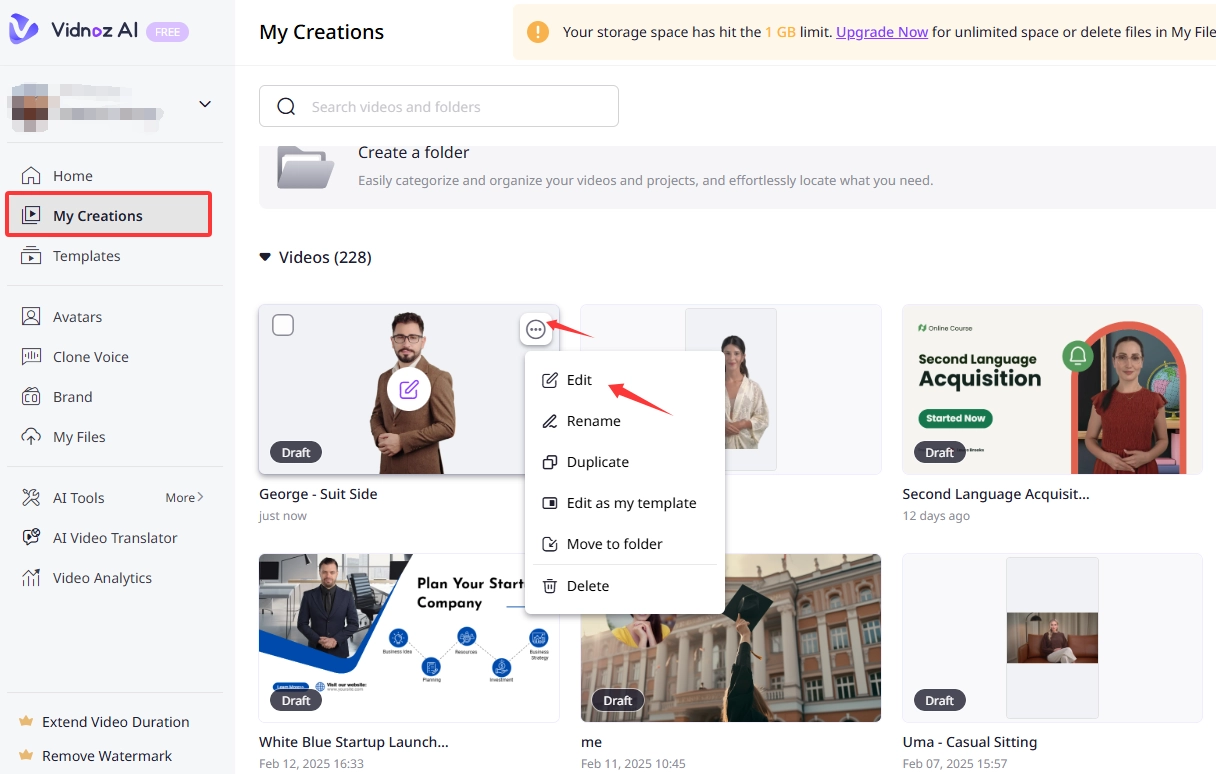Collapse the Videos (228) section
The image size is (1216, 774).
[x=265, y=257]
